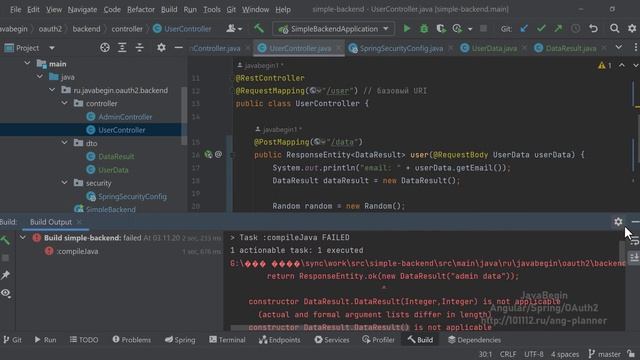Click Git update project arrow
640x360 pixels.
point(524,29)
